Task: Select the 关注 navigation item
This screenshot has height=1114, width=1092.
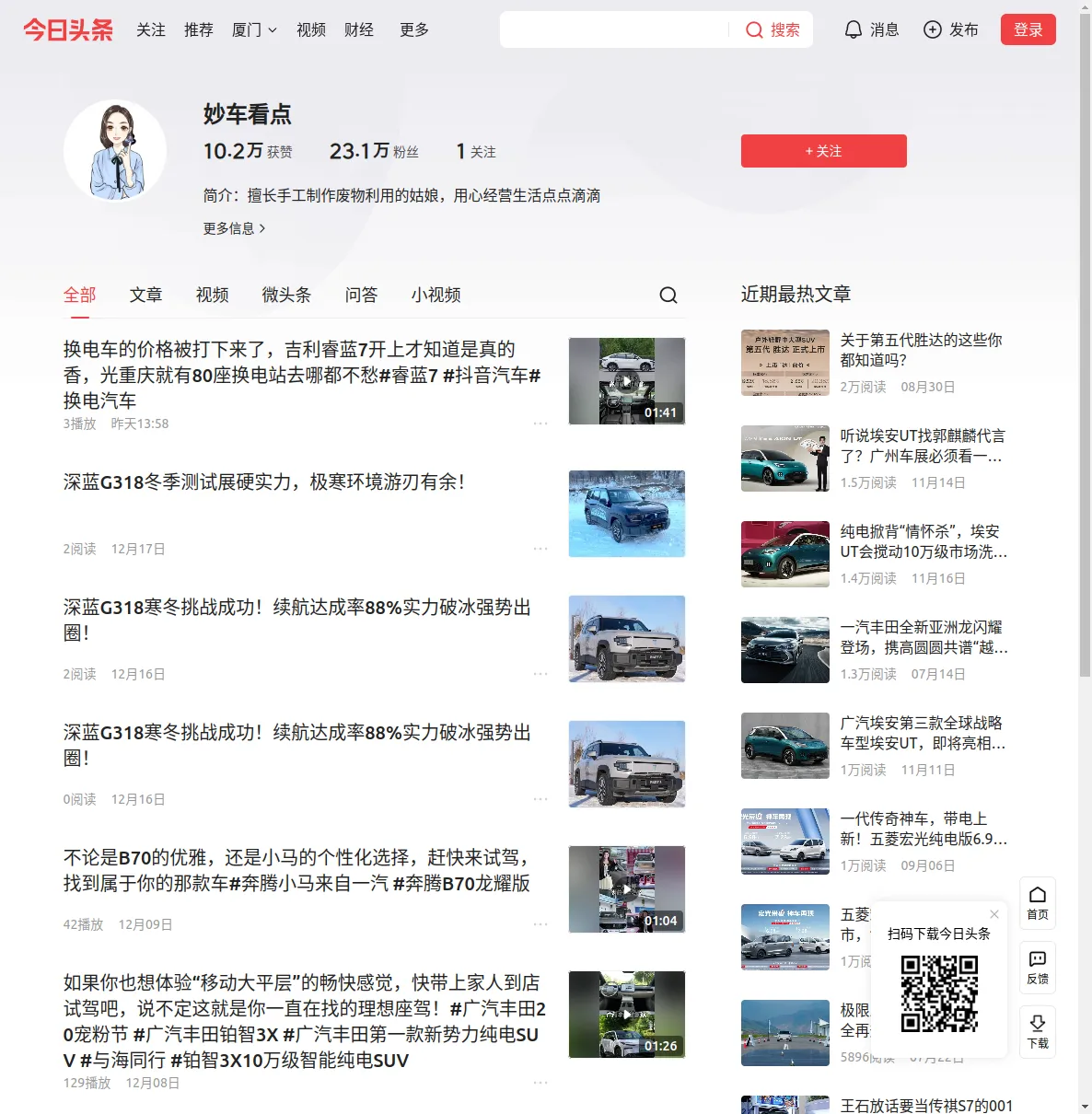Action: click(x=151, y=30)
